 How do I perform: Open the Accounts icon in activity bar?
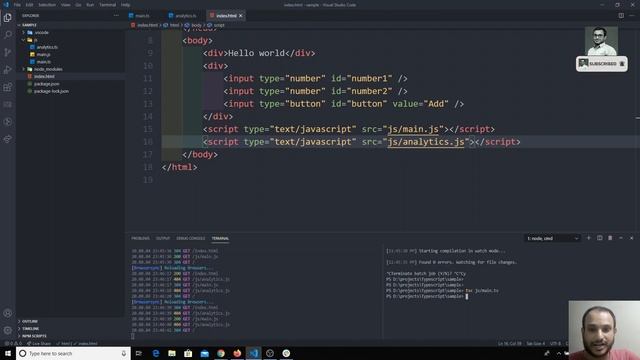tap(7, 313)
